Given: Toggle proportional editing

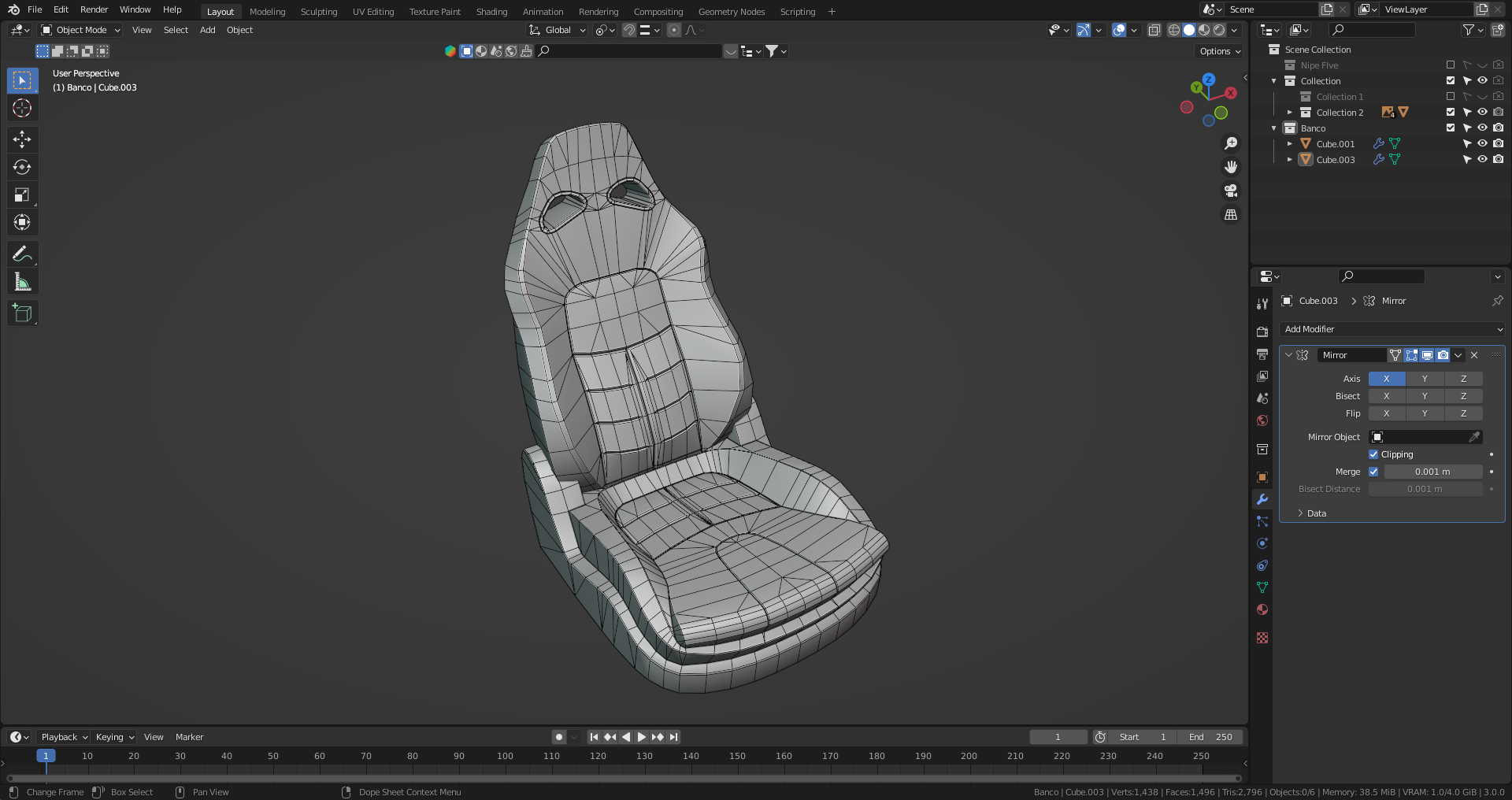Looking at the screenshot, I should 673,30.
